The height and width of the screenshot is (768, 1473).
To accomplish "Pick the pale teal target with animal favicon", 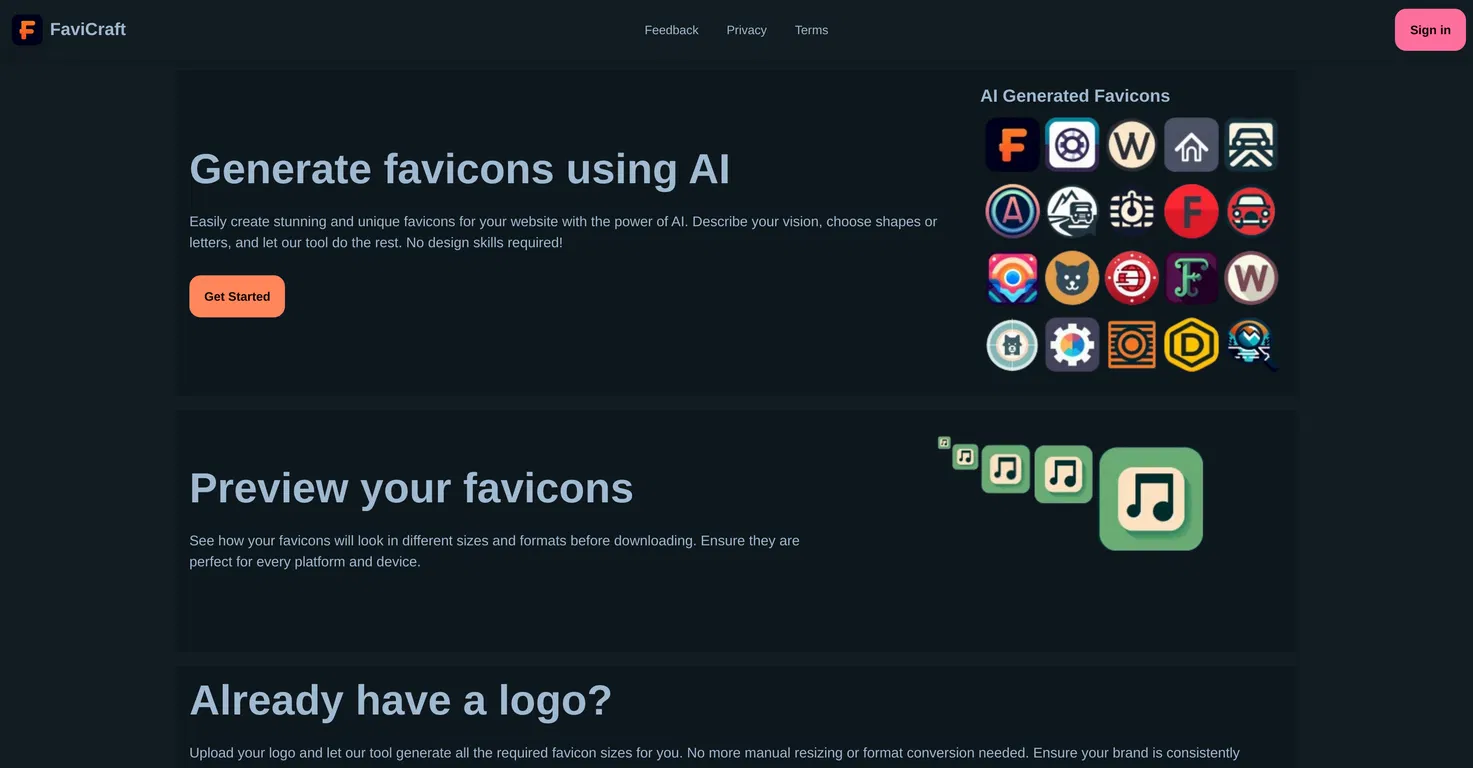I will point(1012,345).
